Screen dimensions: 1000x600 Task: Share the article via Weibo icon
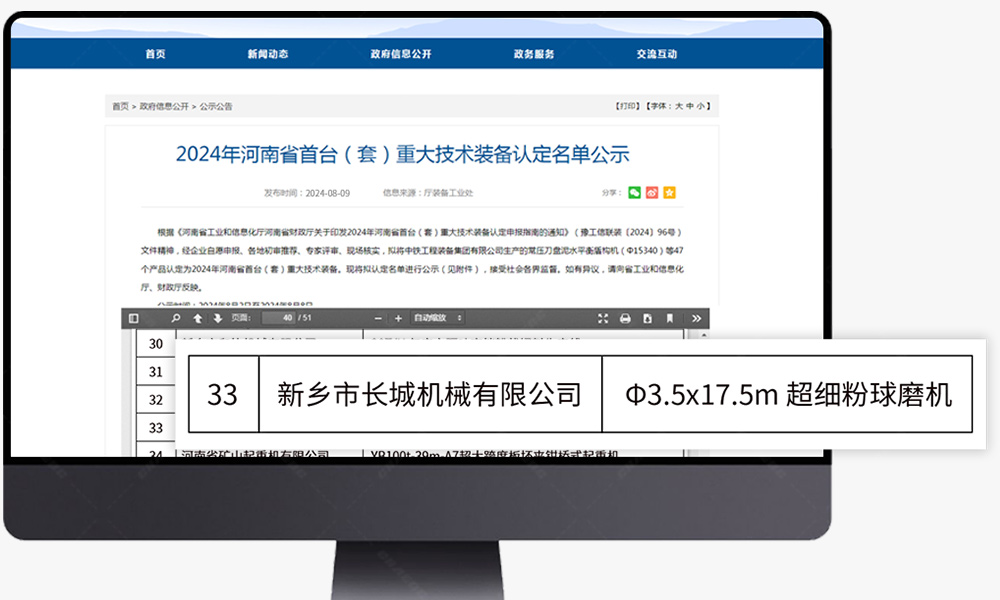652,192
